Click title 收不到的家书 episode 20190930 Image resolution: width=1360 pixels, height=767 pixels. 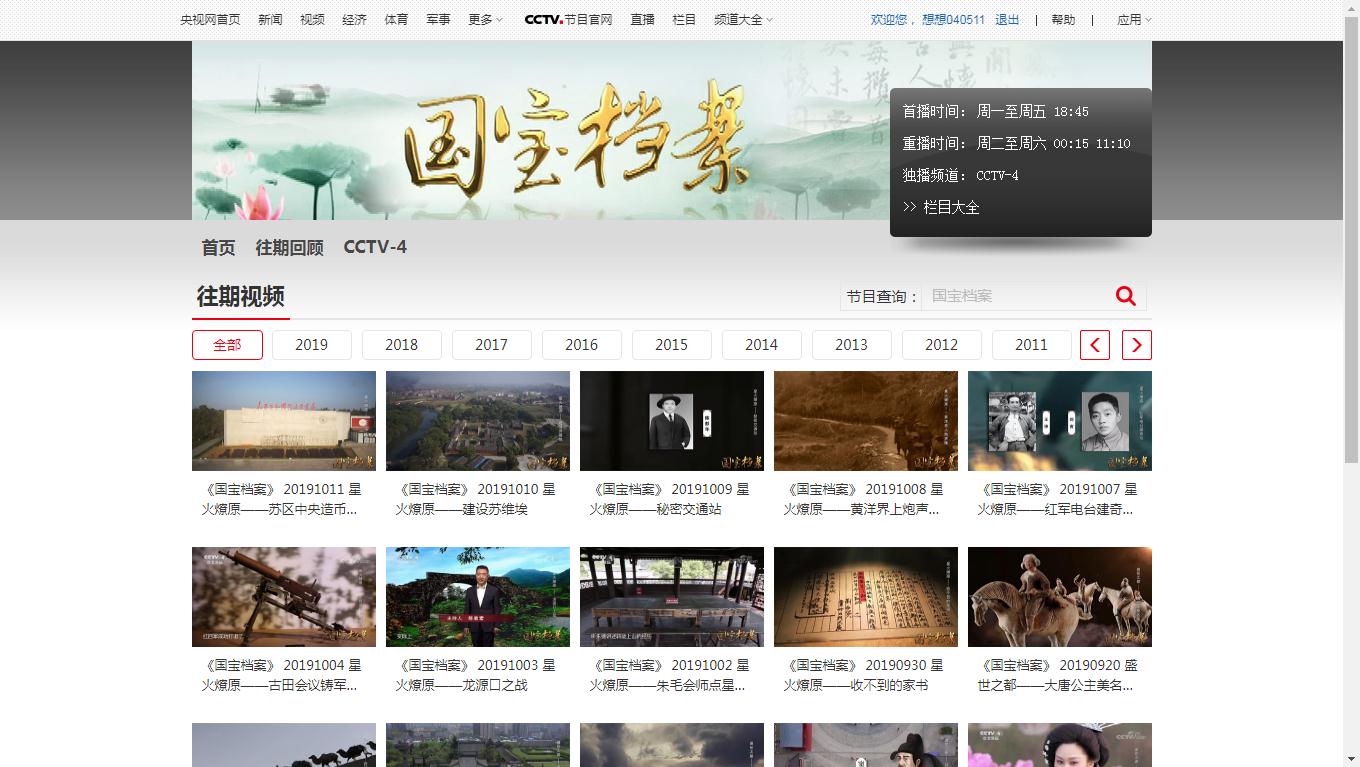(864, 675)
